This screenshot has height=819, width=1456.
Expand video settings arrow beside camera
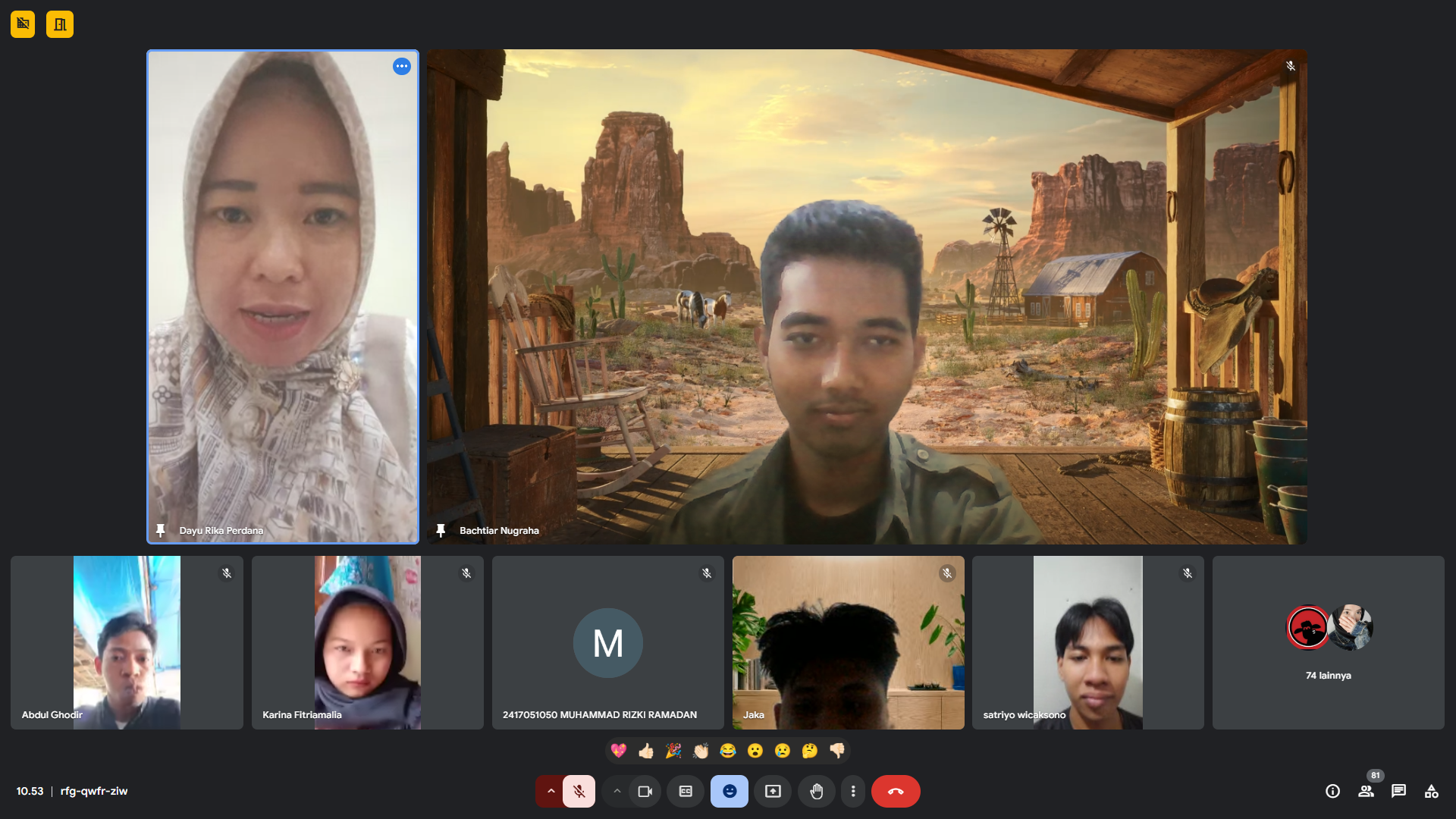coord(617,791)
